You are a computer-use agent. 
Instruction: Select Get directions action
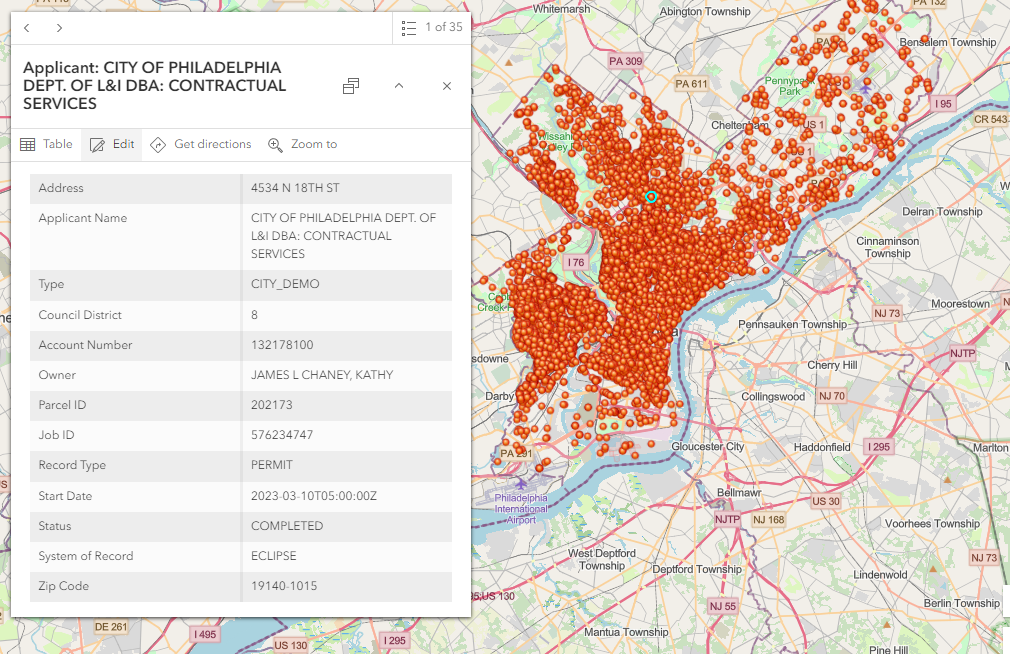(201, 144)
